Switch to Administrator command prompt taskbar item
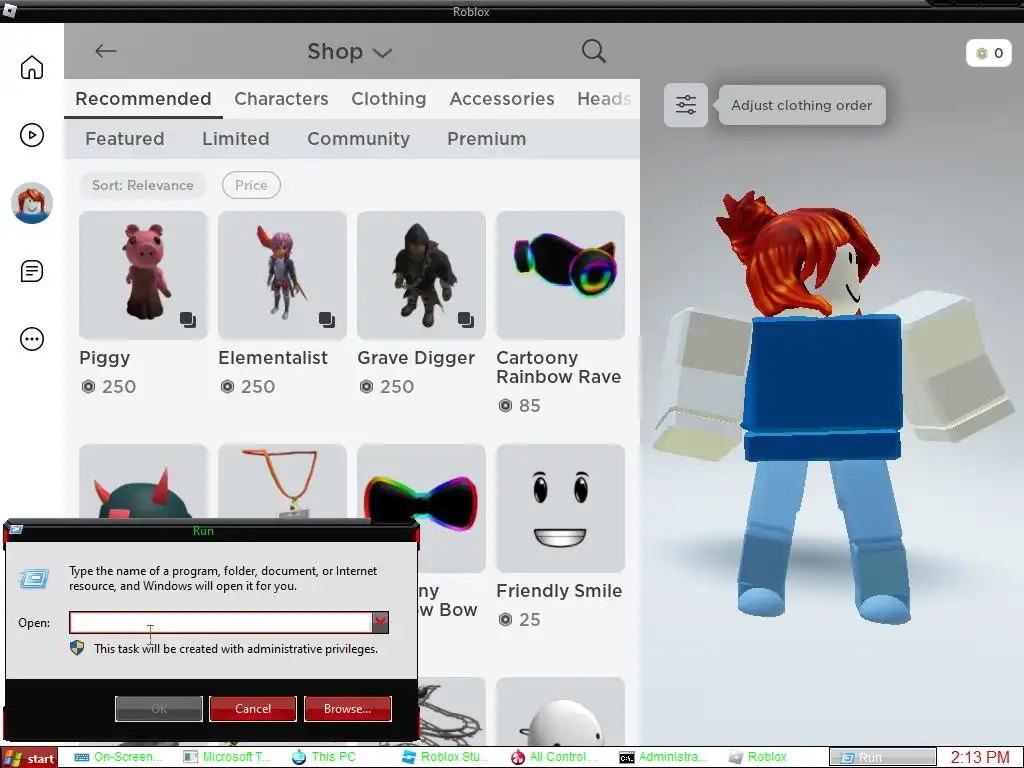This screenshot has height=768, width=1024. [663, 757]
